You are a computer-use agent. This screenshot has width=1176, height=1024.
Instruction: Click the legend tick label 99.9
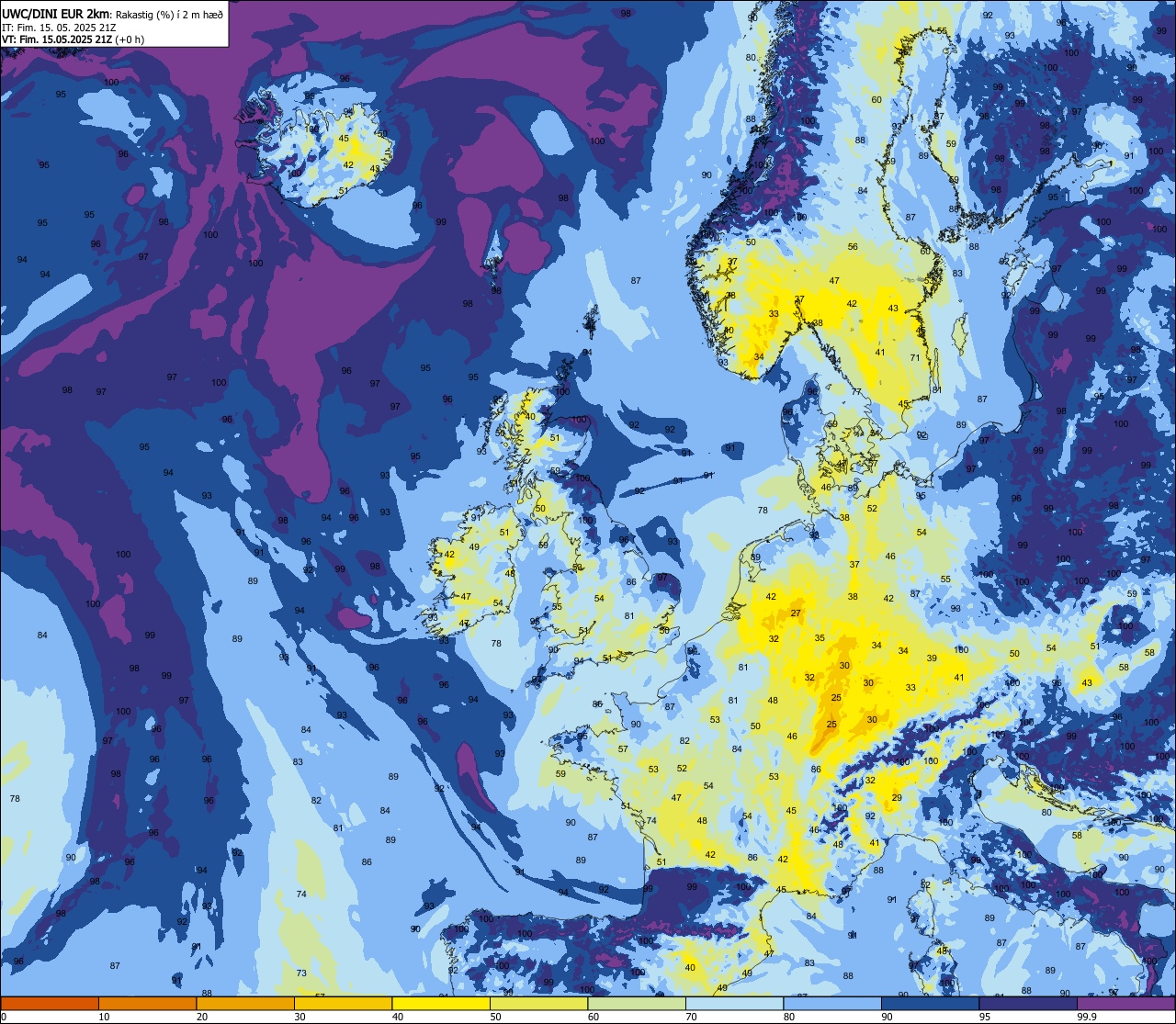1087,1017
